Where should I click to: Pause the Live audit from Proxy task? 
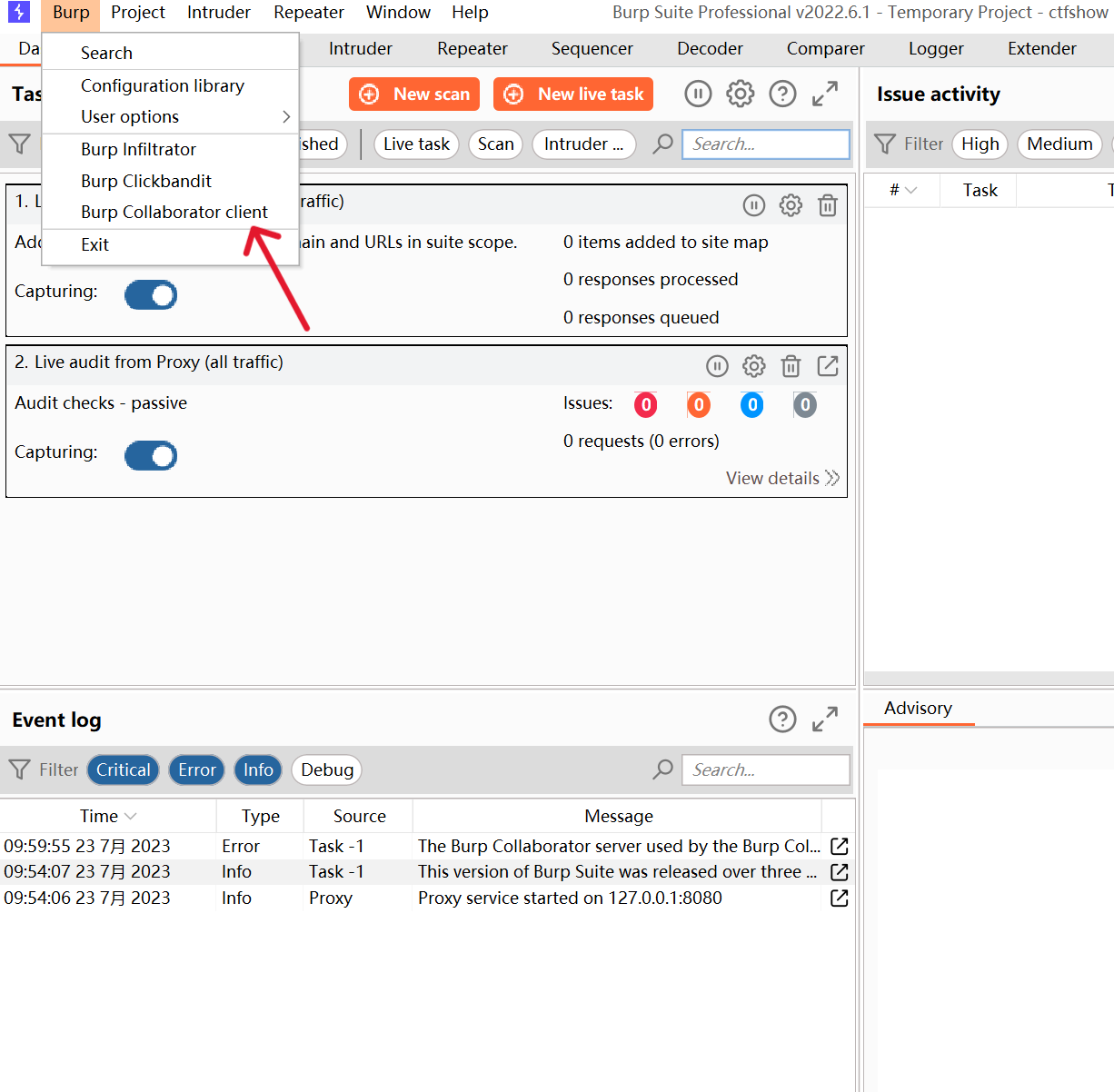pyautogui.click(x=717, y=366)
